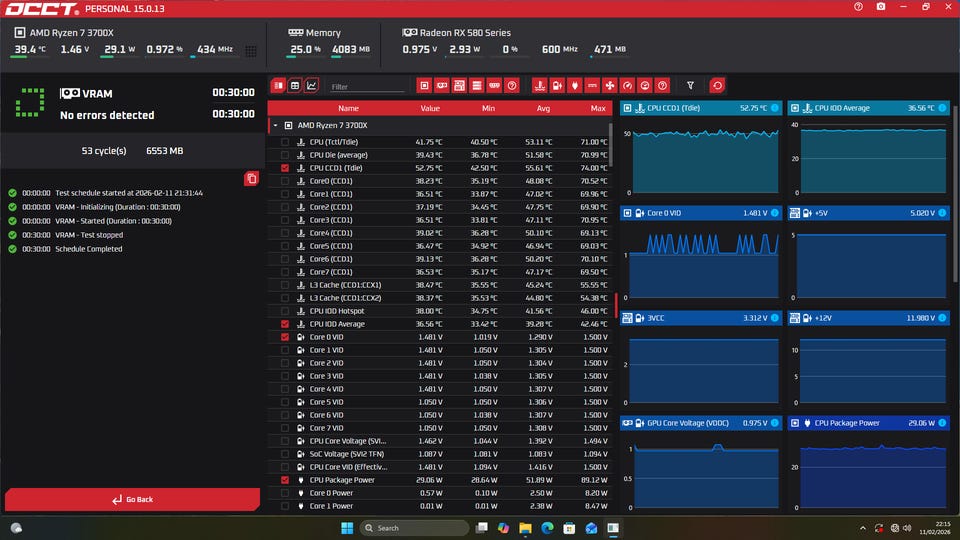The image size is (960, 540).
Task: Switch to graph view icon in toolbar
Action: [312, 86]
